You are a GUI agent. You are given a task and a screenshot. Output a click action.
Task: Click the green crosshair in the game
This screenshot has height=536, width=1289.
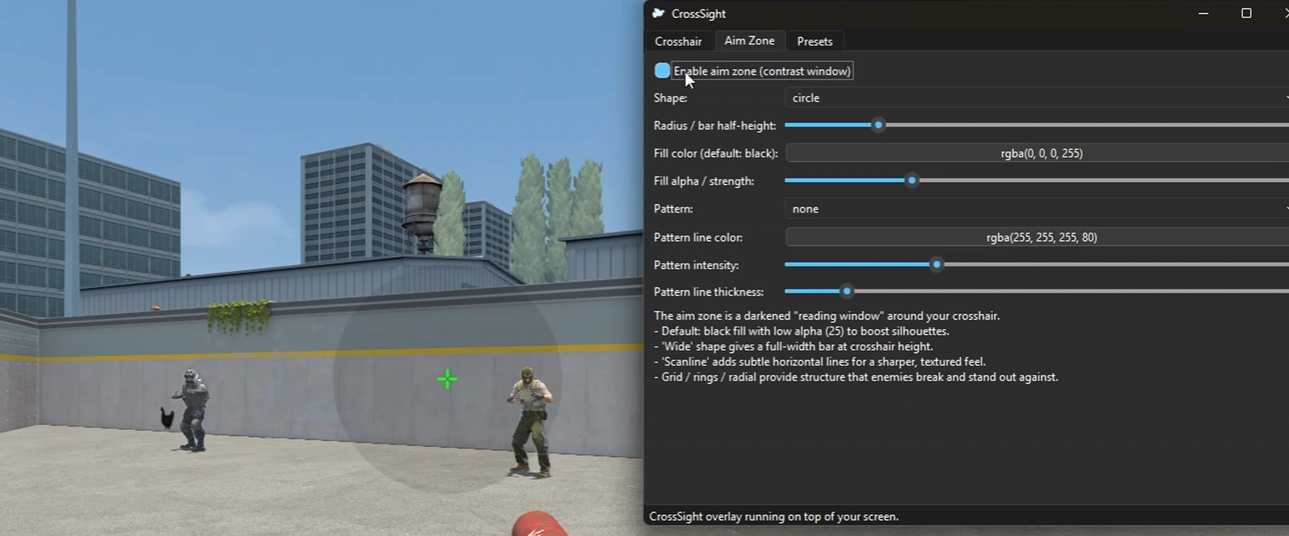tap(447, 379)
